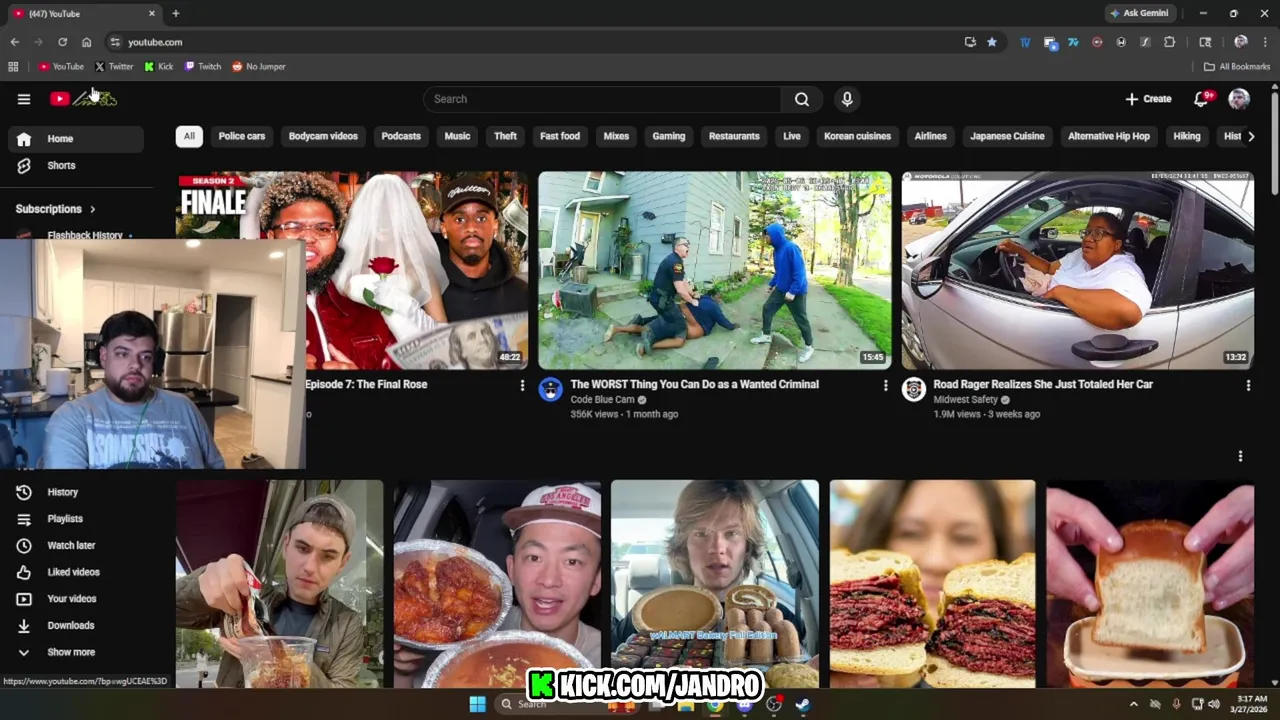
Task: Select the Fast food filter chip
Action: 560,136
